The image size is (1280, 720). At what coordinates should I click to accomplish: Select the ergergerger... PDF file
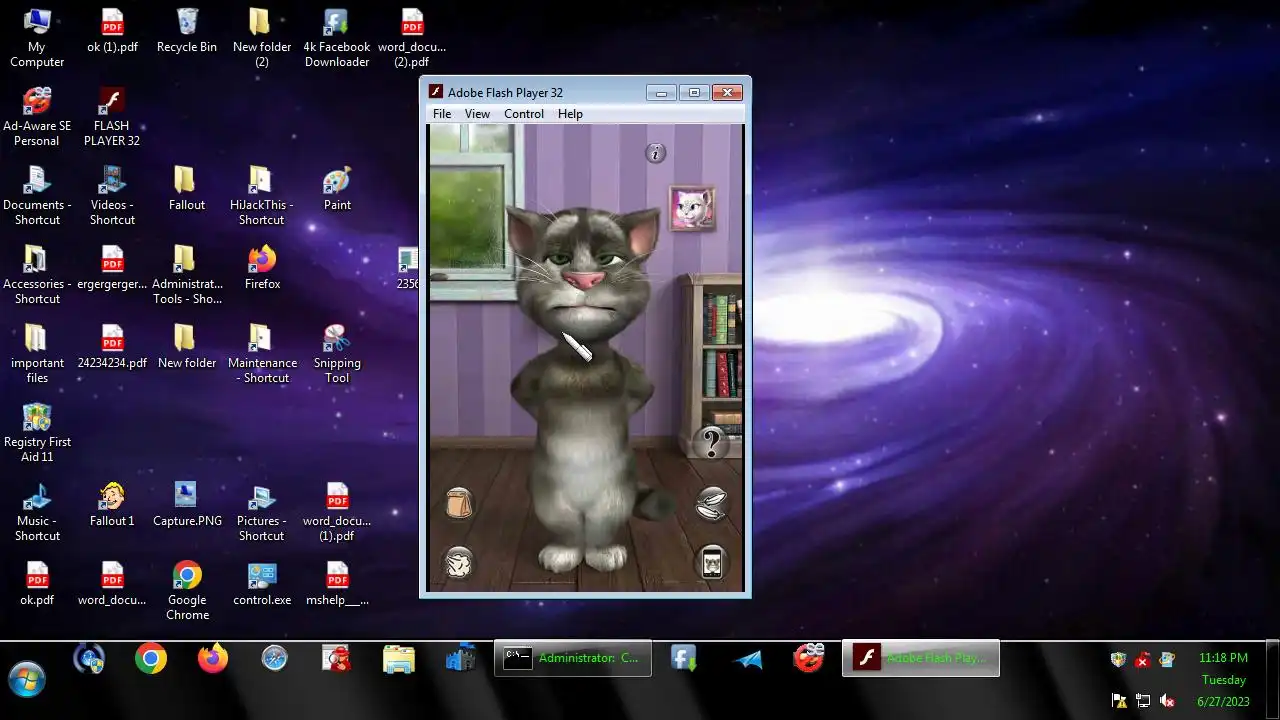112,268
